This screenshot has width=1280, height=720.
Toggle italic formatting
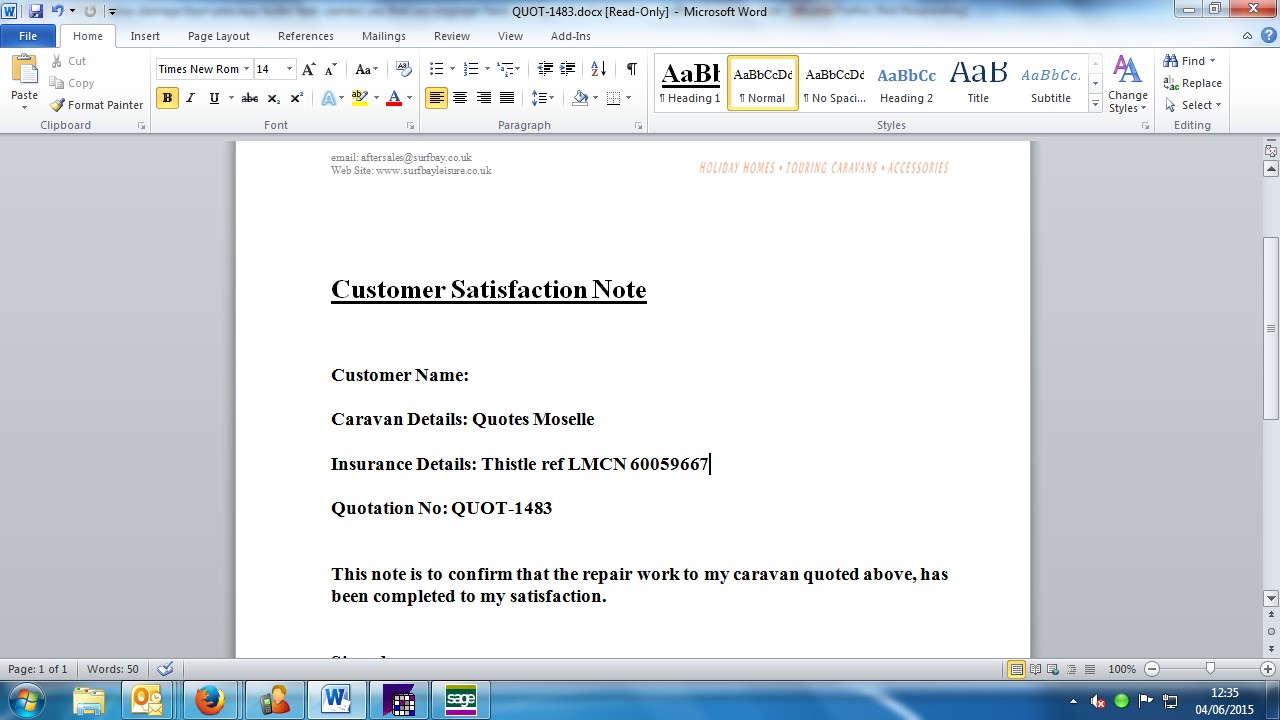tap(191, 98)
